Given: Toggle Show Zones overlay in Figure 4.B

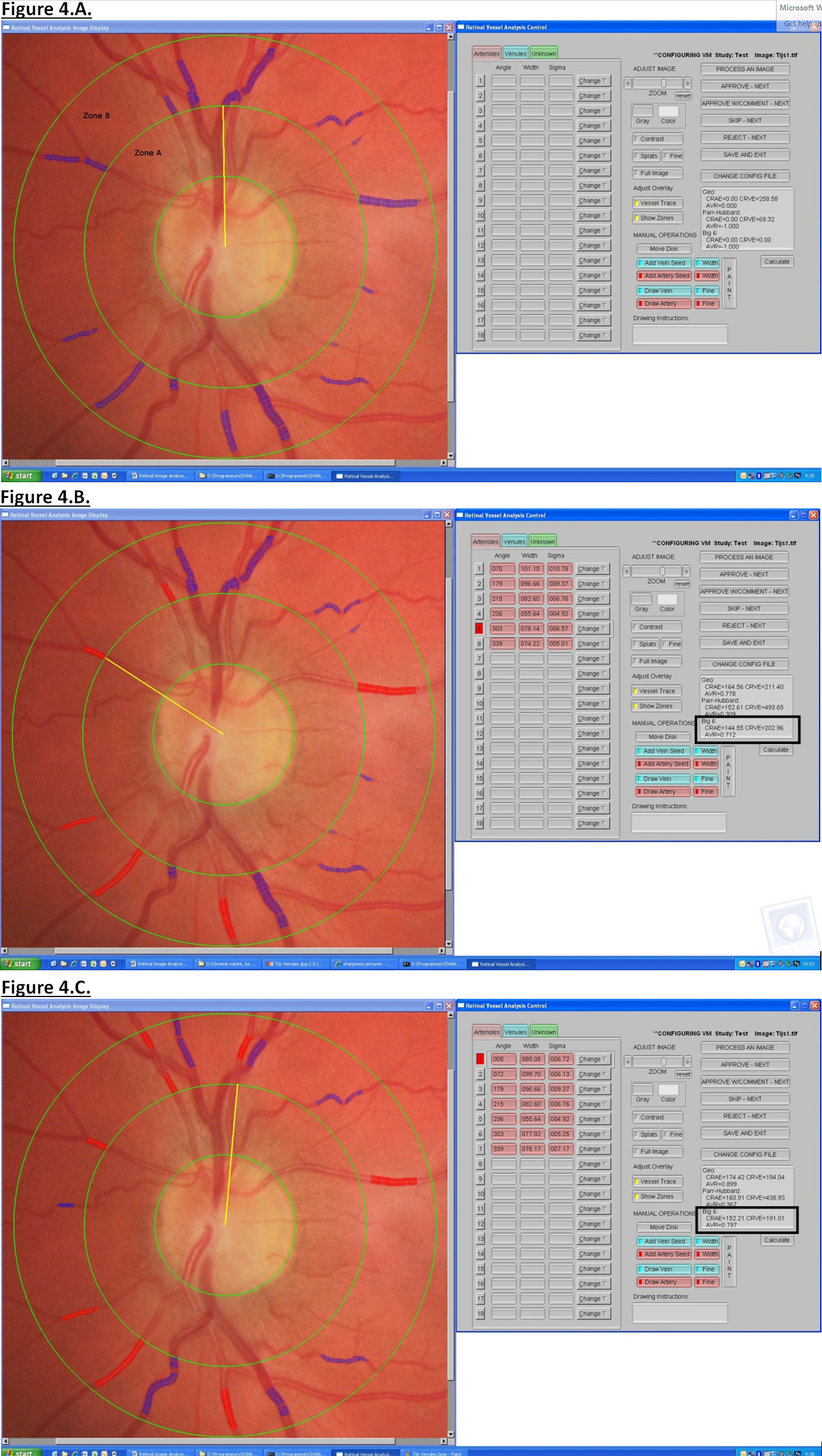Looking at the screenshot, I should pos(656,706).
